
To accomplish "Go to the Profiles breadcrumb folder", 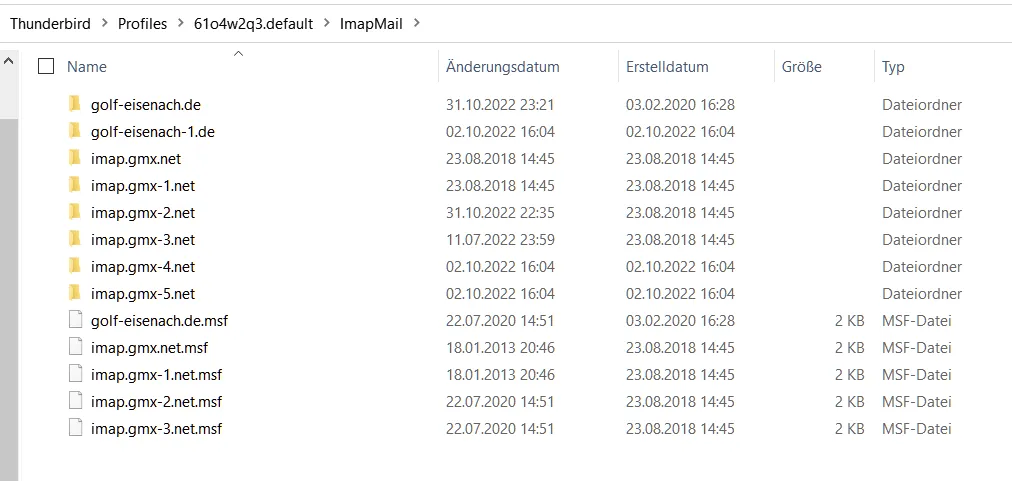I will click(142, 24).
